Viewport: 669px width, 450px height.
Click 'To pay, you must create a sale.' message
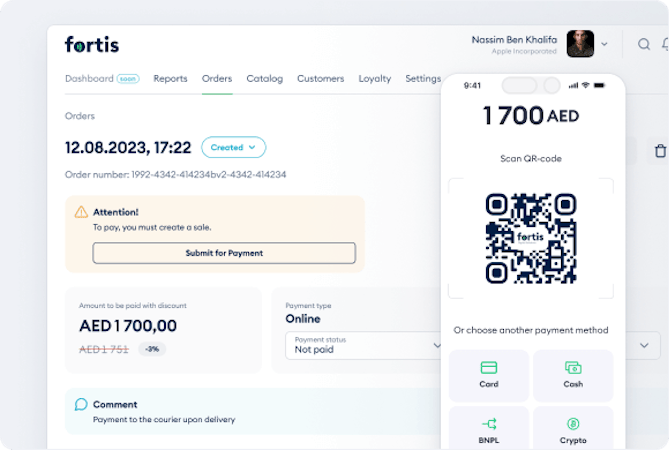pos(152,227)
